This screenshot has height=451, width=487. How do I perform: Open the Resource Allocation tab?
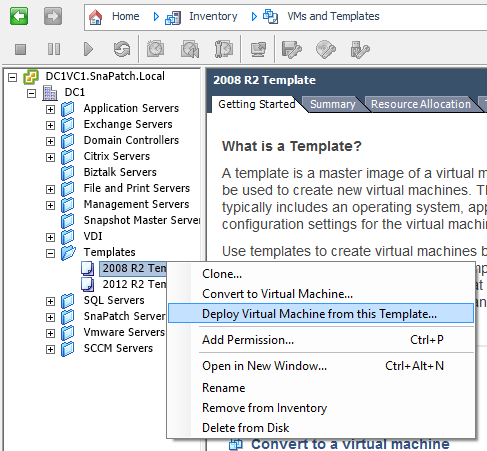click(x=421, y=104)
